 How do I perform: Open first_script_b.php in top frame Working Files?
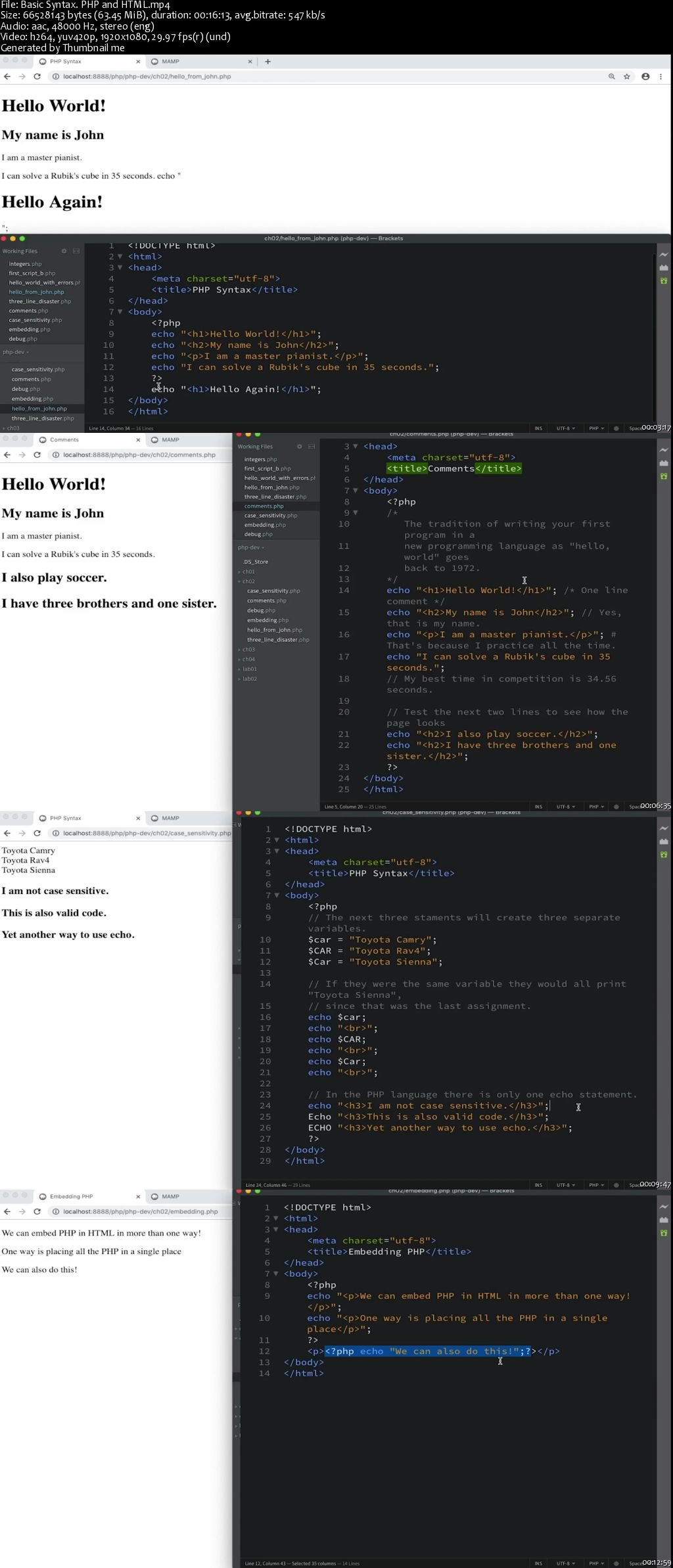pyautogui.click(x=32, y=273)
